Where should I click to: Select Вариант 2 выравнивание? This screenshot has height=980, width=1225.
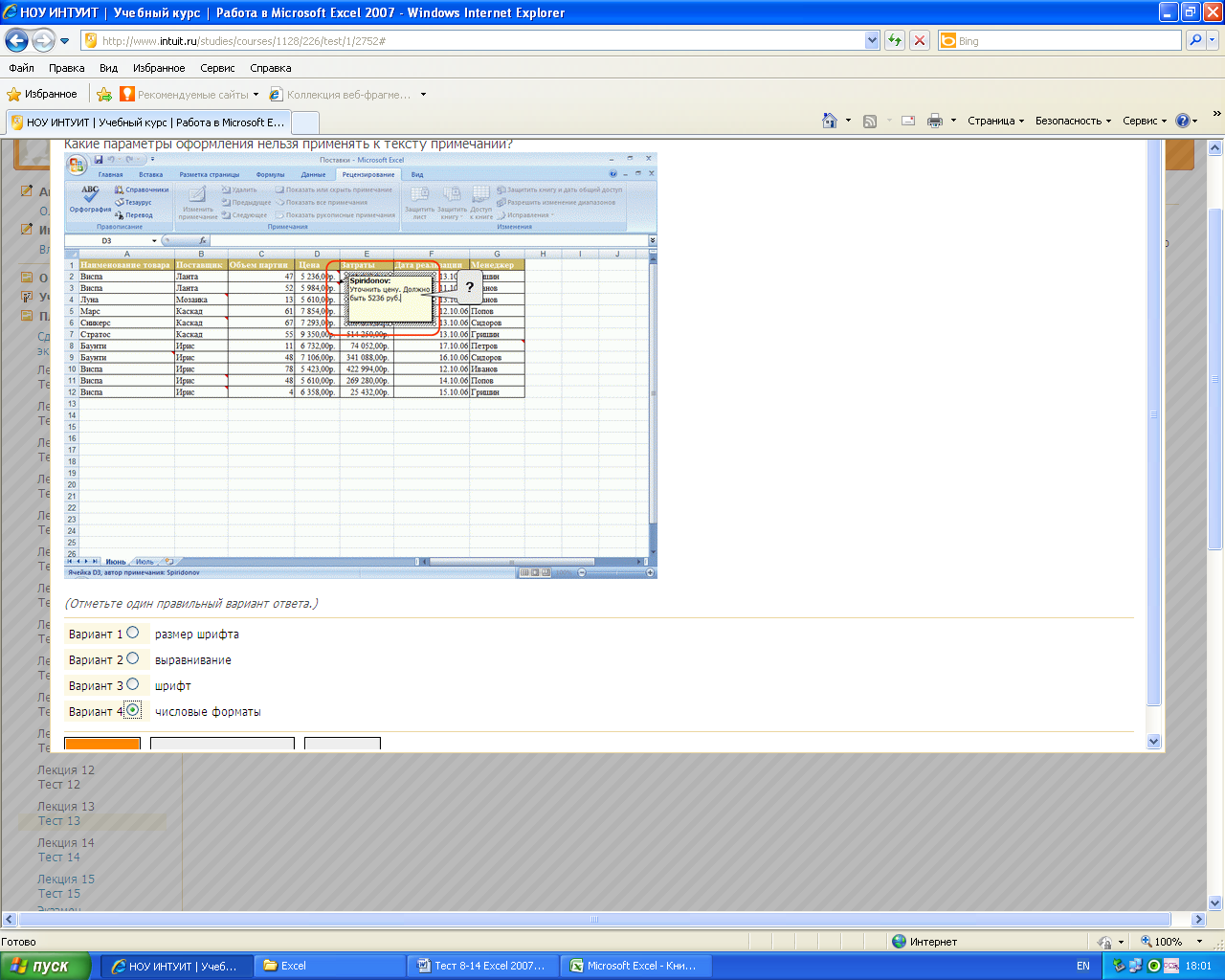133,658
